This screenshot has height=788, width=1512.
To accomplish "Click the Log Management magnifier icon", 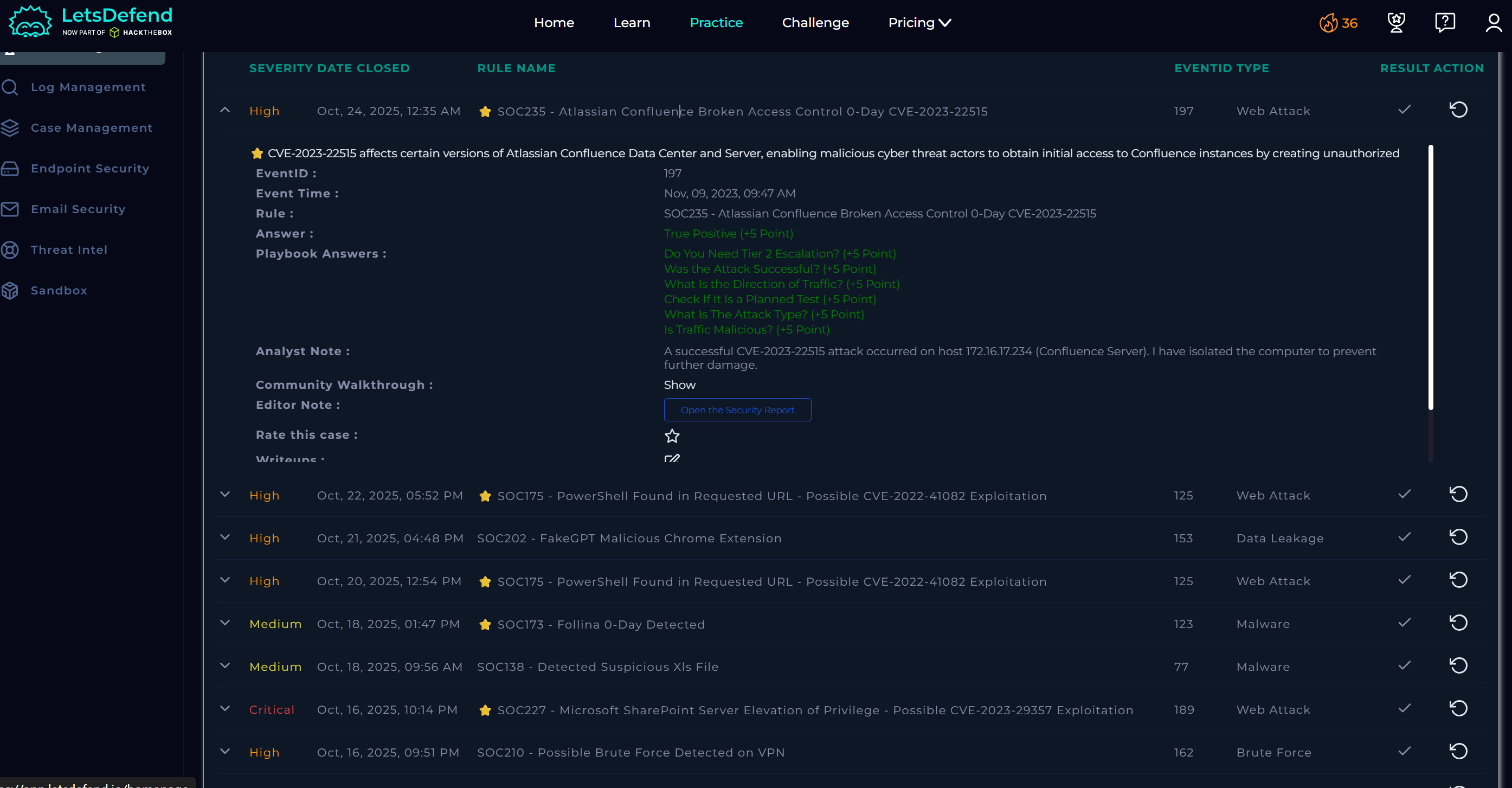I will click(x=10, y=87).
